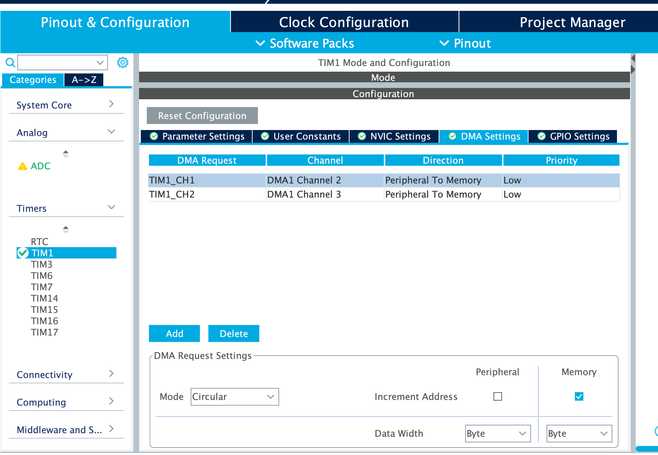Open the Peripheral data width dropdown
This screenshot has height=455, width=658.
click(498, 434)
